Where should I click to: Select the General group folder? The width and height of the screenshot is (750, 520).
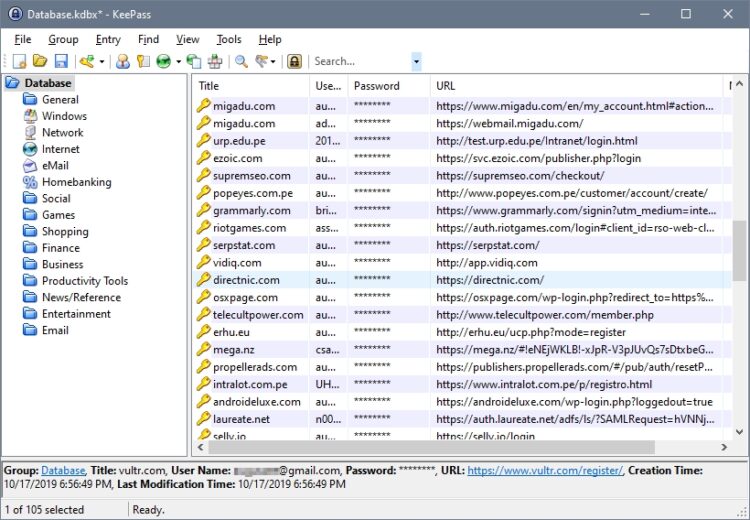[x=60, y=100]
